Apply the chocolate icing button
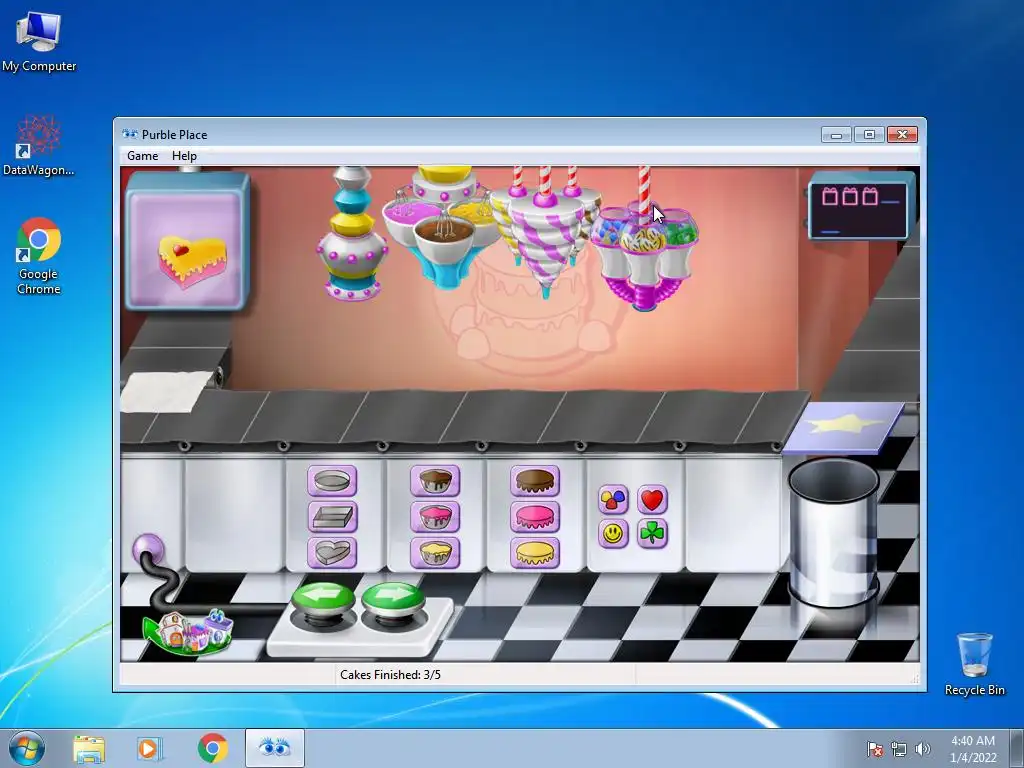 click(535, 481)
